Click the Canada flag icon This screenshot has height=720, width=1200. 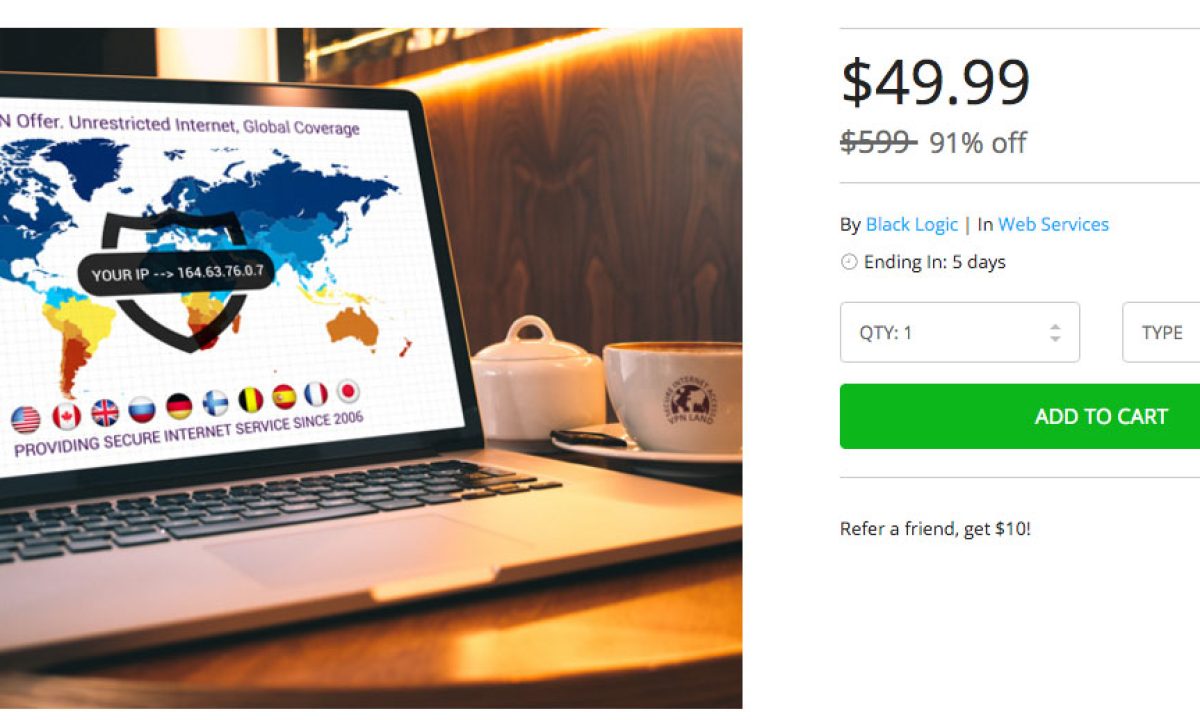[x=66, y=416]
